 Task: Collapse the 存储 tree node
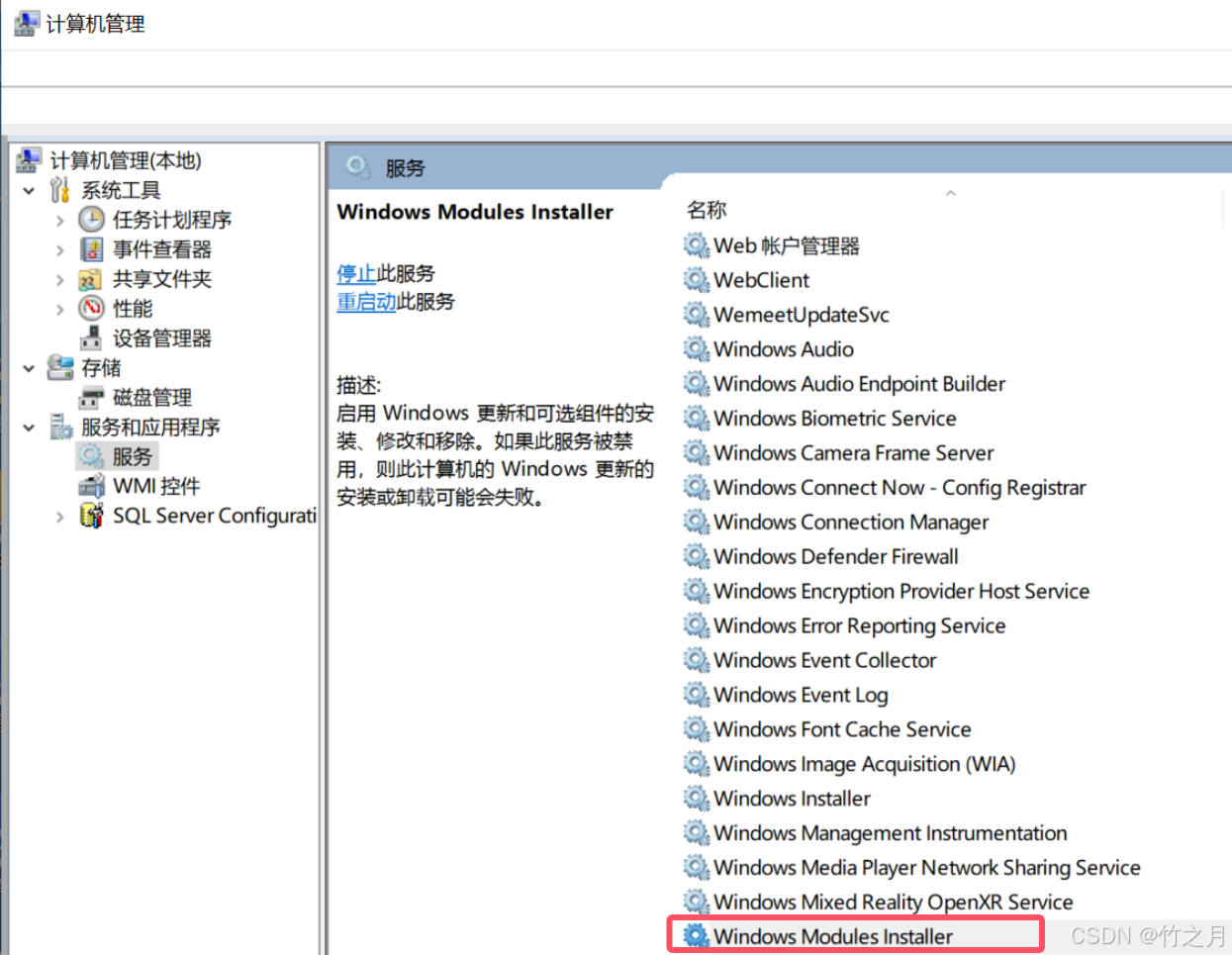(29, 368)
